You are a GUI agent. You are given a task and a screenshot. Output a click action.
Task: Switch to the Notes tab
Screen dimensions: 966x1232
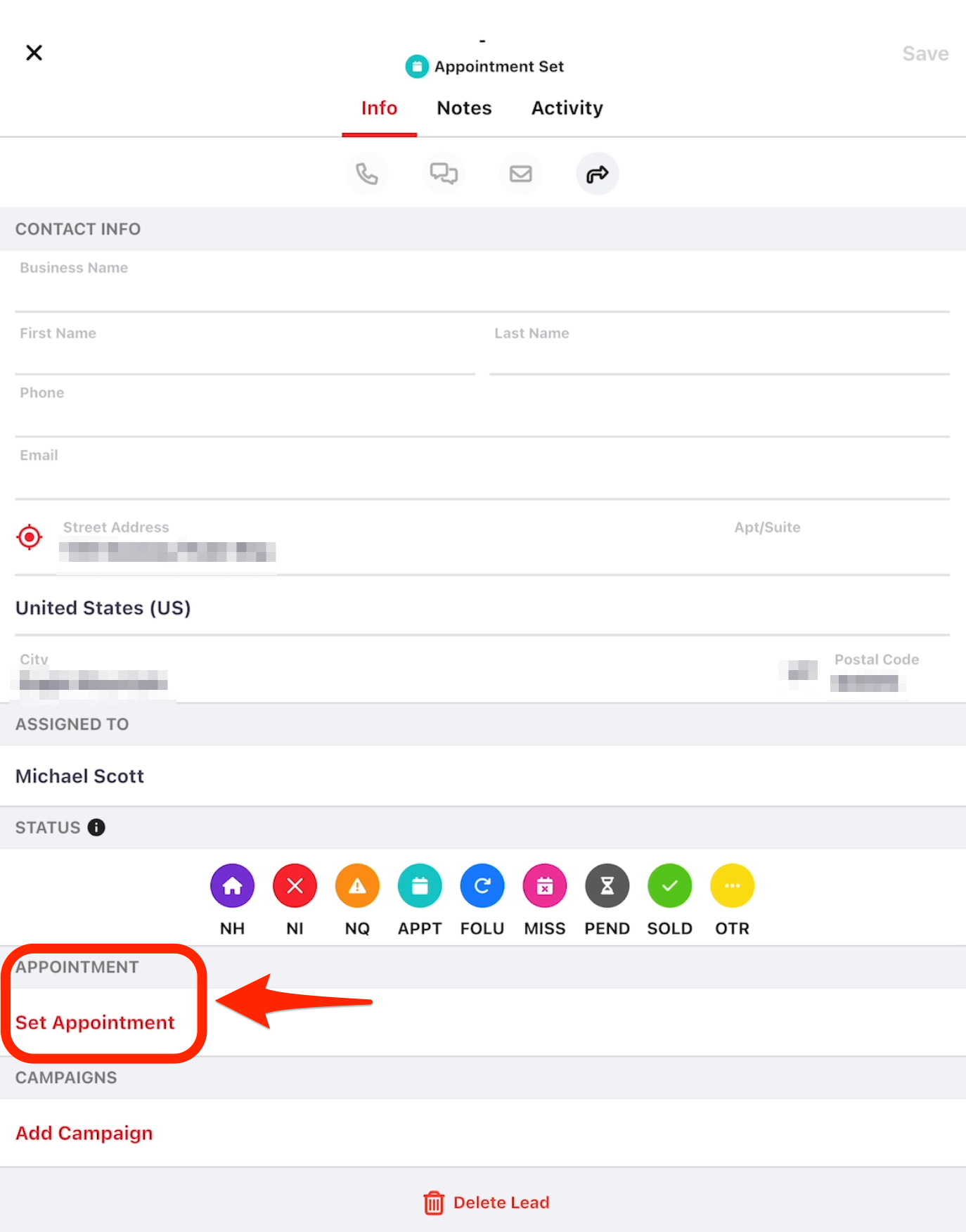pos(464,108)
